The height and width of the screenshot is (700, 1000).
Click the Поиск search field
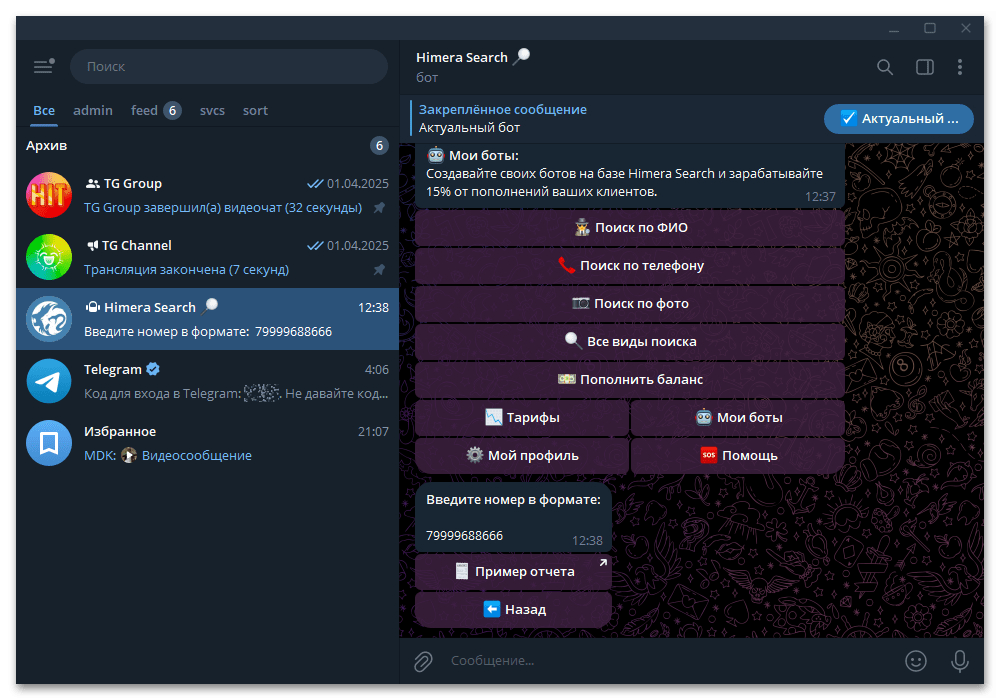click(x=229, y=66)
